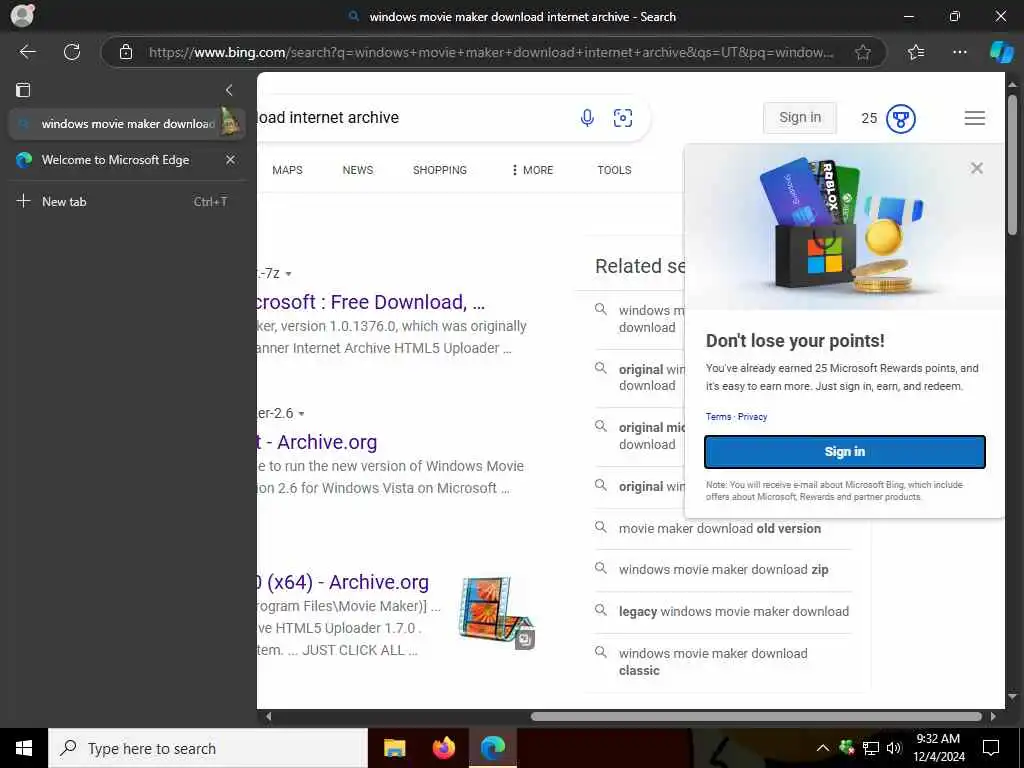1024x768 pixels.
Task: Open the (x64) - Archive.org result
Action: (344, 582)
